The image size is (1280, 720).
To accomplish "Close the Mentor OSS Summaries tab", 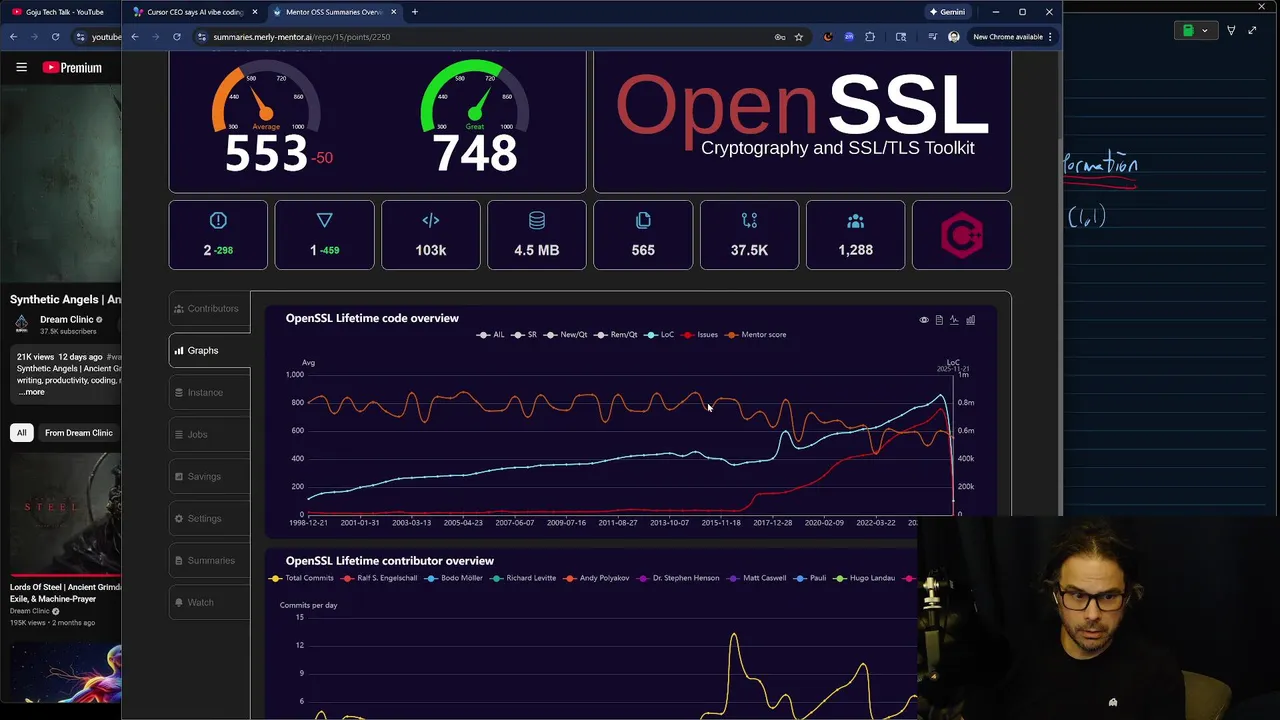I will point(393,12).
